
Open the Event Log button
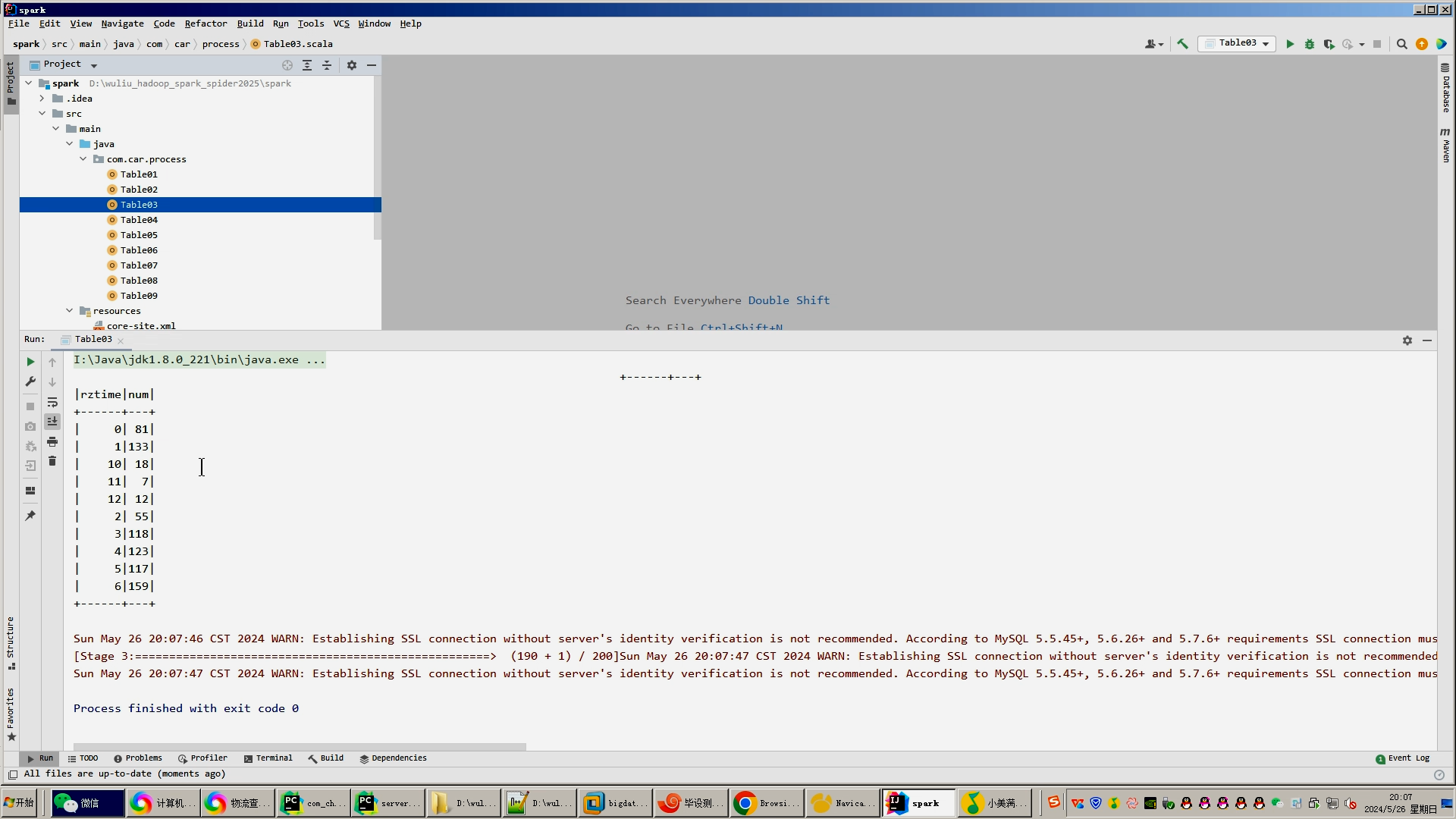click(x=1402, y=758)
